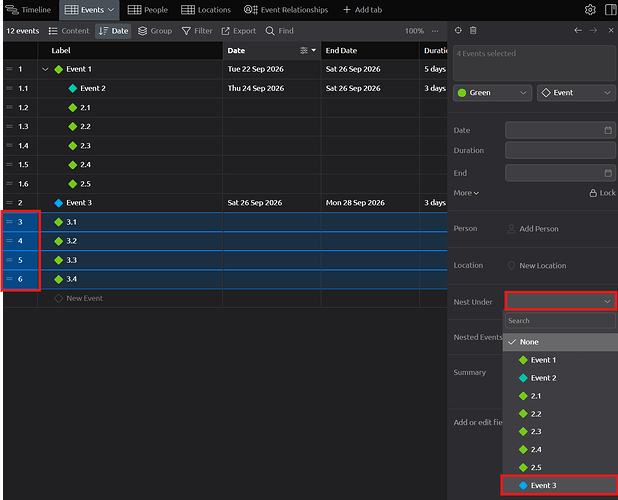The image size is (618, 500).
Task: Switch to the Locations tab
Action: point(206,10)
